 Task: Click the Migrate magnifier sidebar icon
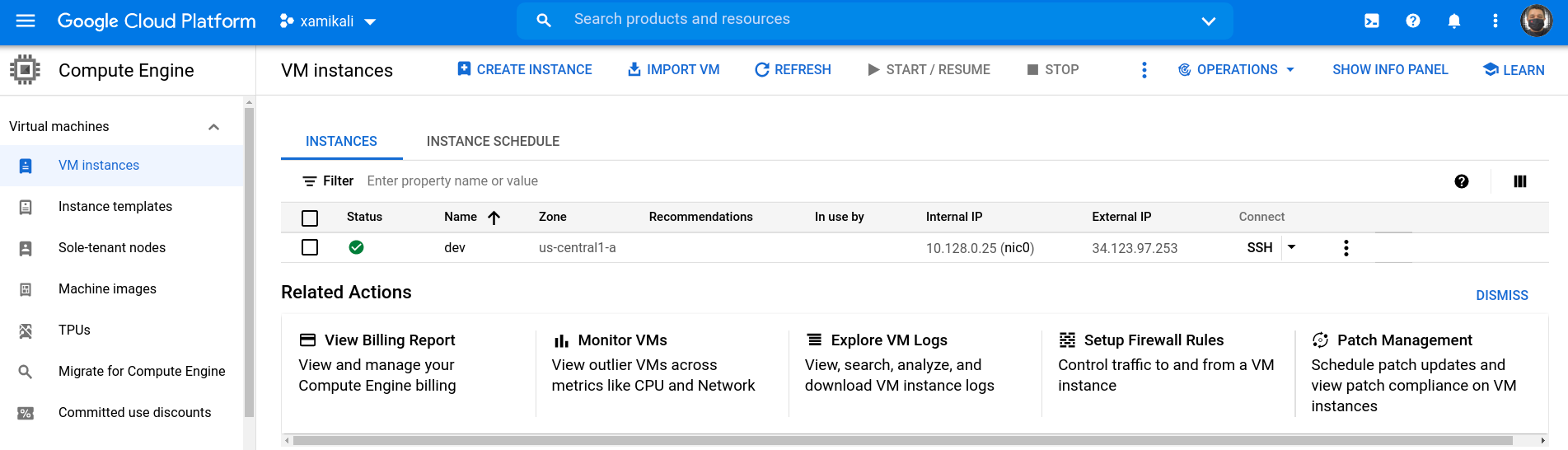(x=26, y=372)
